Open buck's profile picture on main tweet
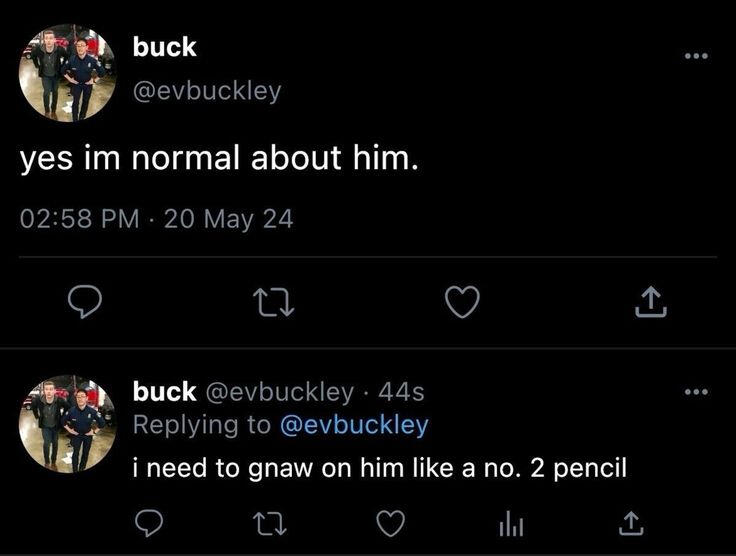 68,73
